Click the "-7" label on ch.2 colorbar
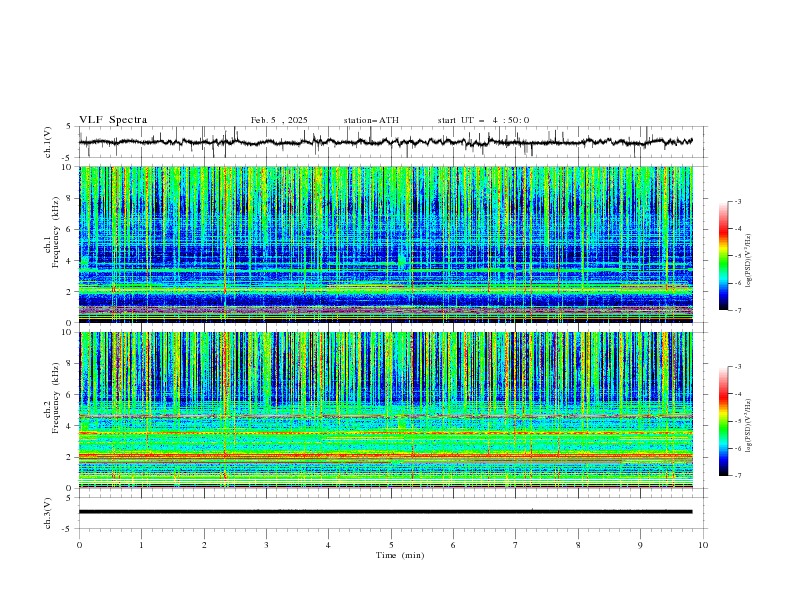The width and height of the screenshot is (792, 612). (x=738, y=476)
